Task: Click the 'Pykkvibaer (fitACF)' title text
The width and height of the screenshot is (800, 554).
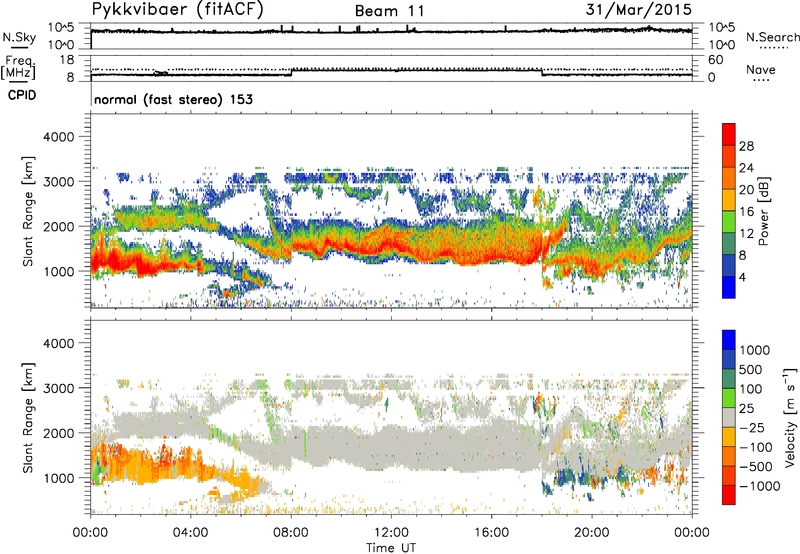Action: [177, 10]
